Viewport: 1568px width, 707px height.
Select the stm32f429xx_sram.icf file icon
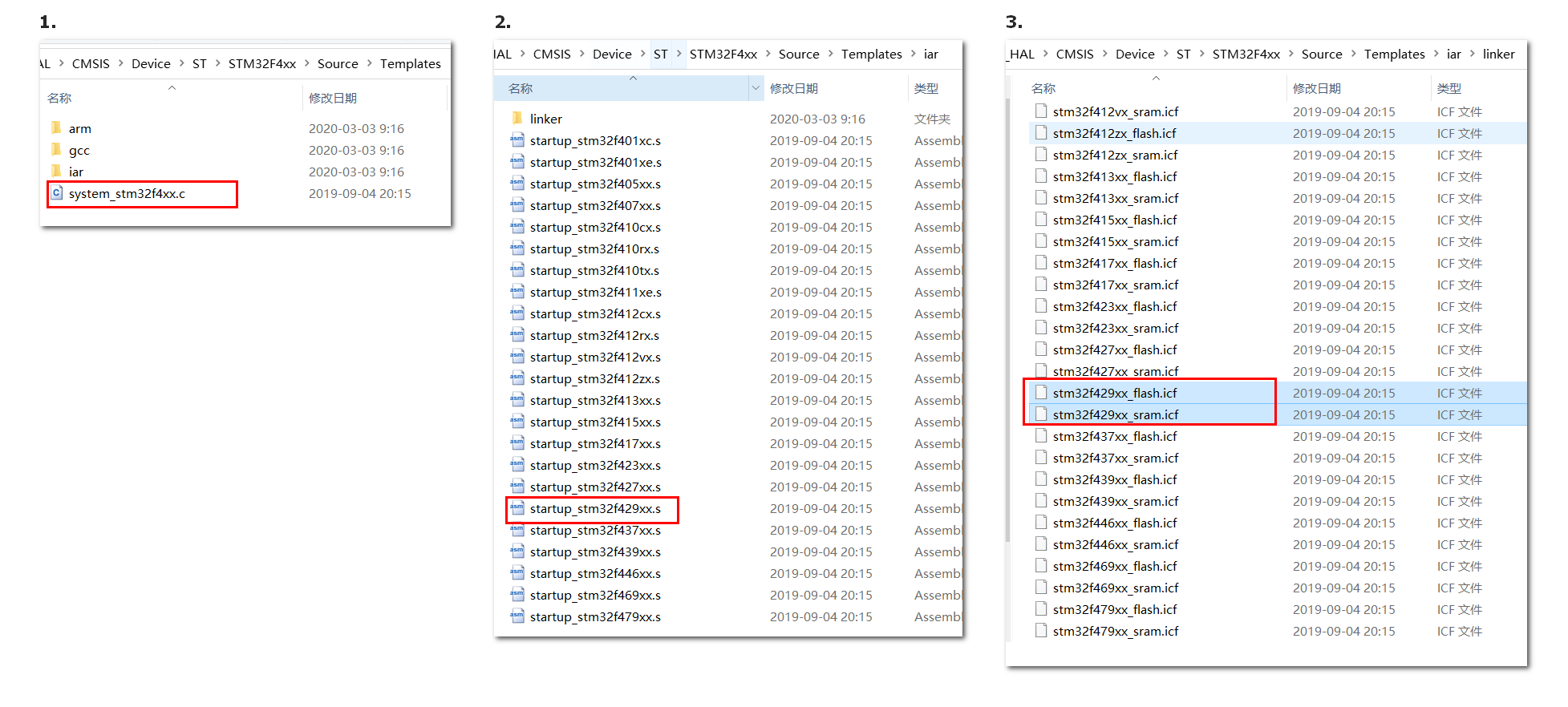pos(1041,414)
